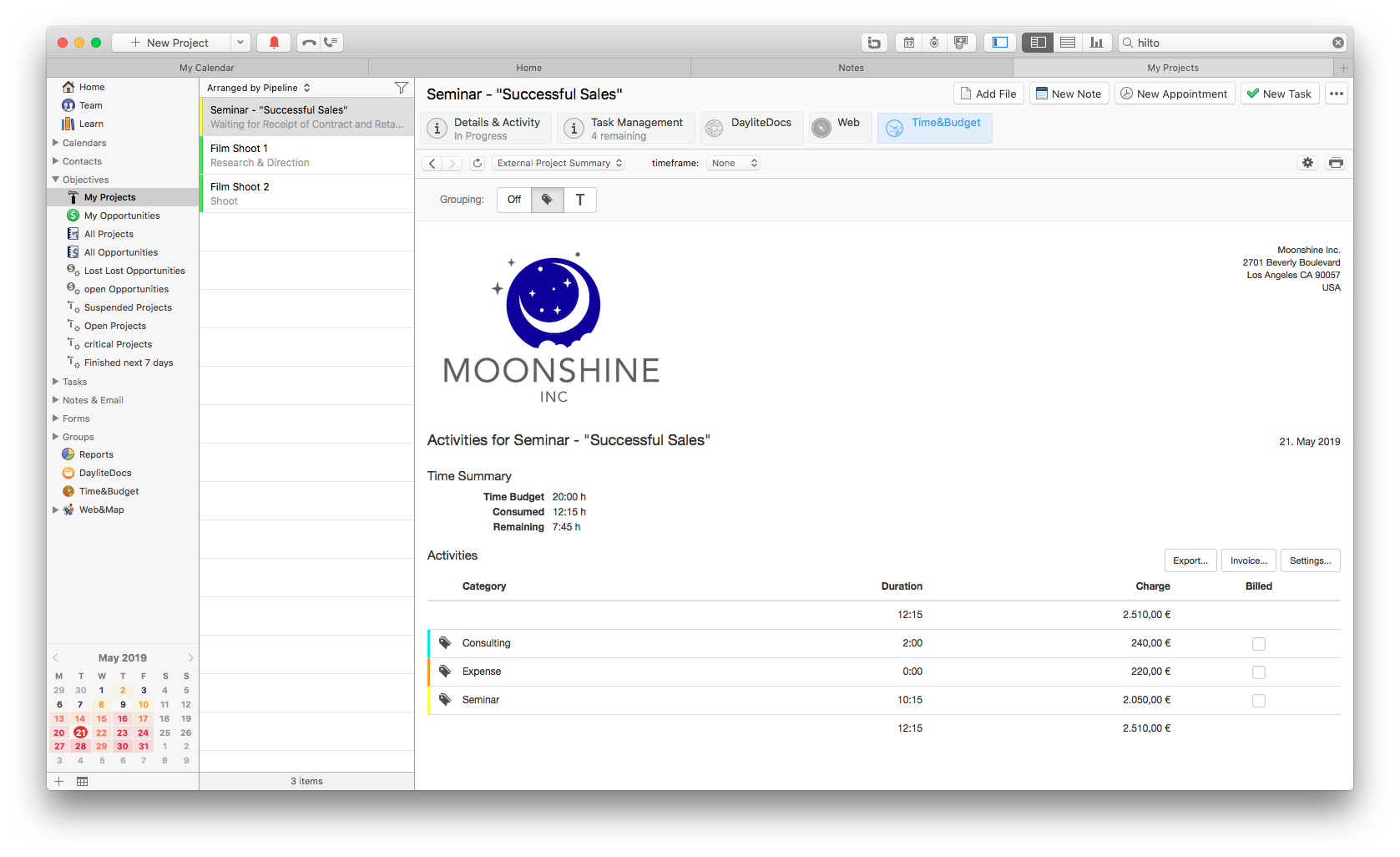Switch to the Task Management tab
Image resolution: width=1400 pixels, height=857 pixels.
(x=626, y=129)
